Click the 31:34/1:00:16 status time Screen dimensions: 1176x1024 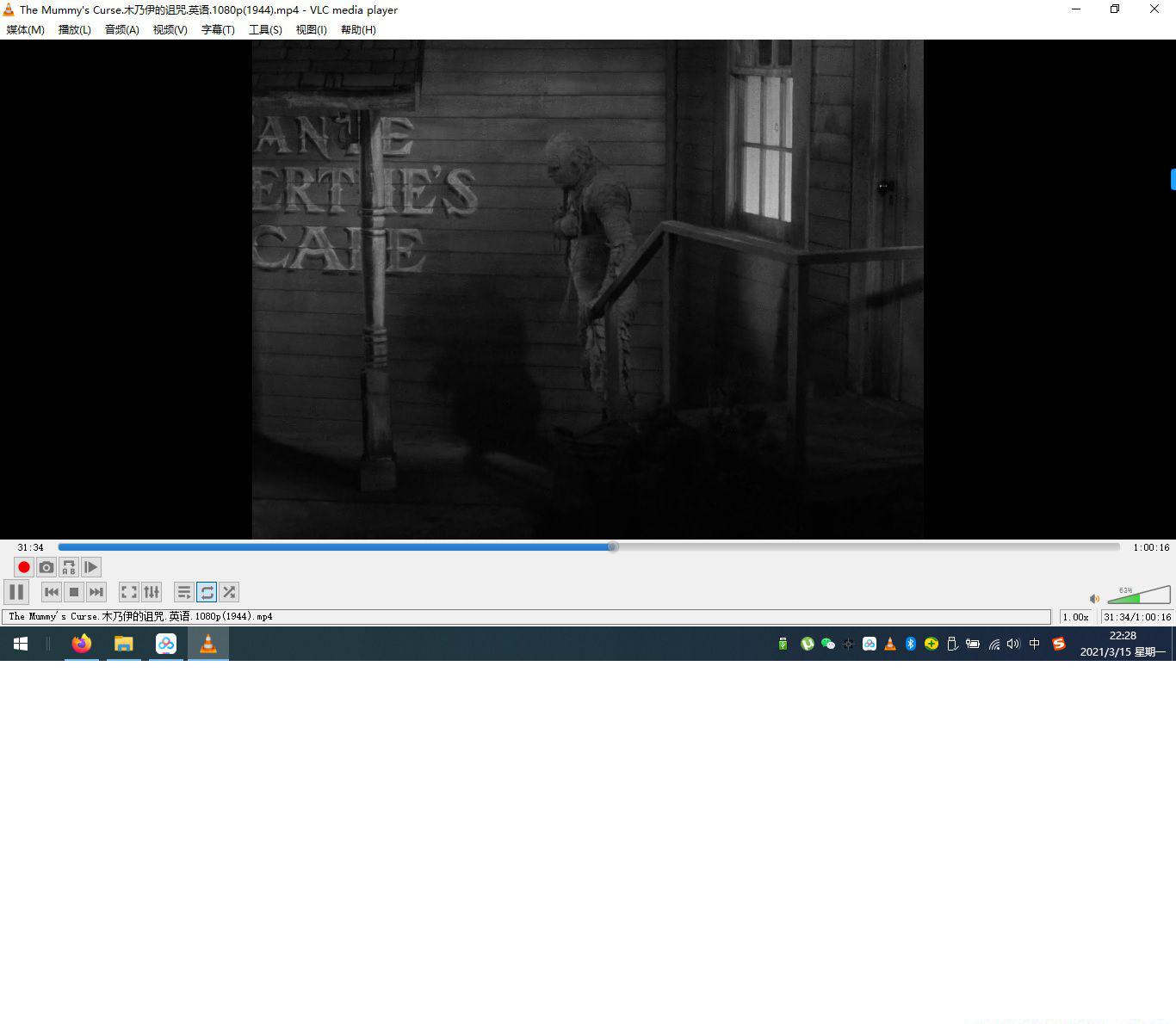coord(1137,617)
